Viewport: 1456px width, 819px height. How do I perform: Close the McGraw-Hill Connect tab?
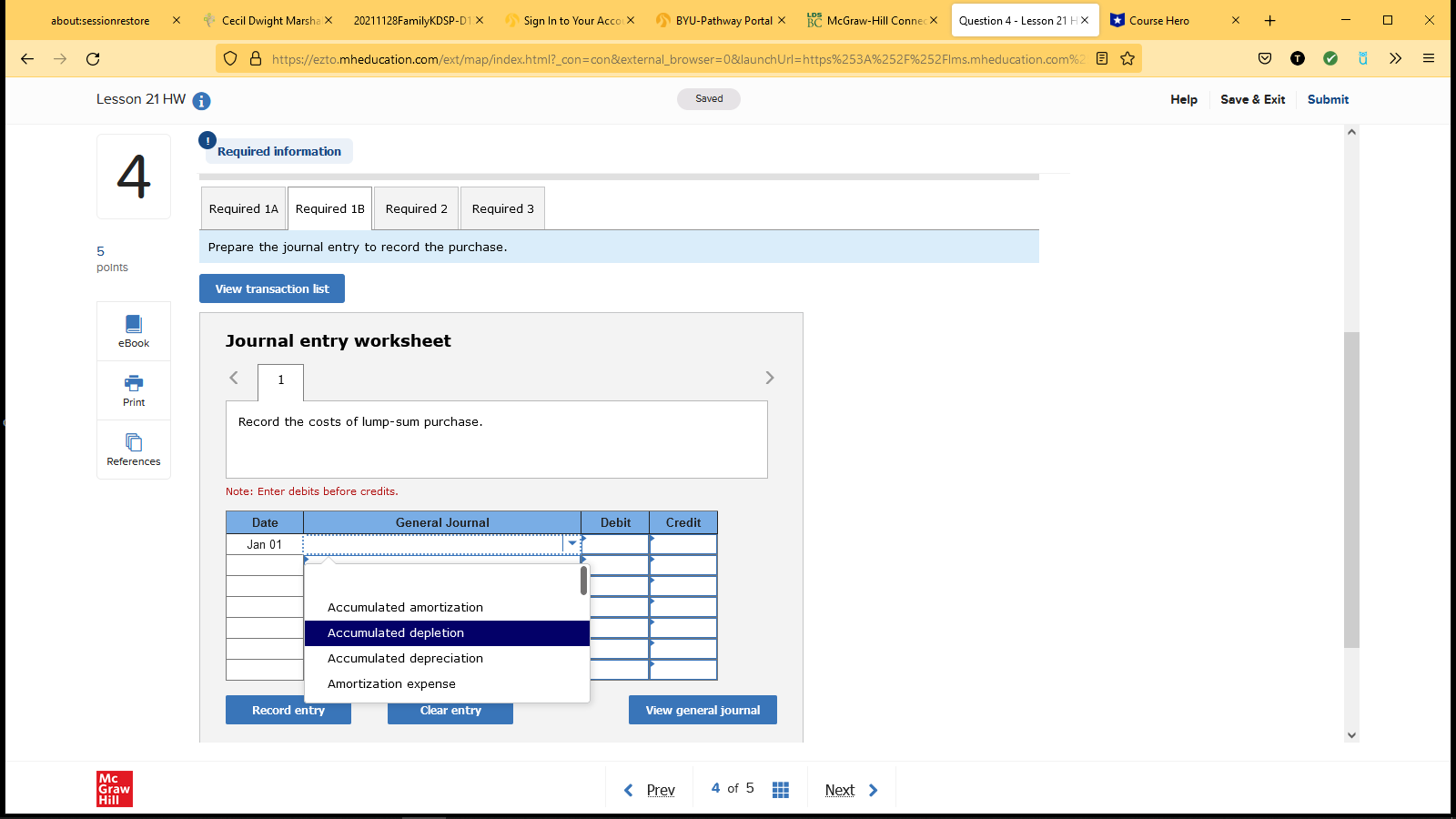(x=934, y=20)
